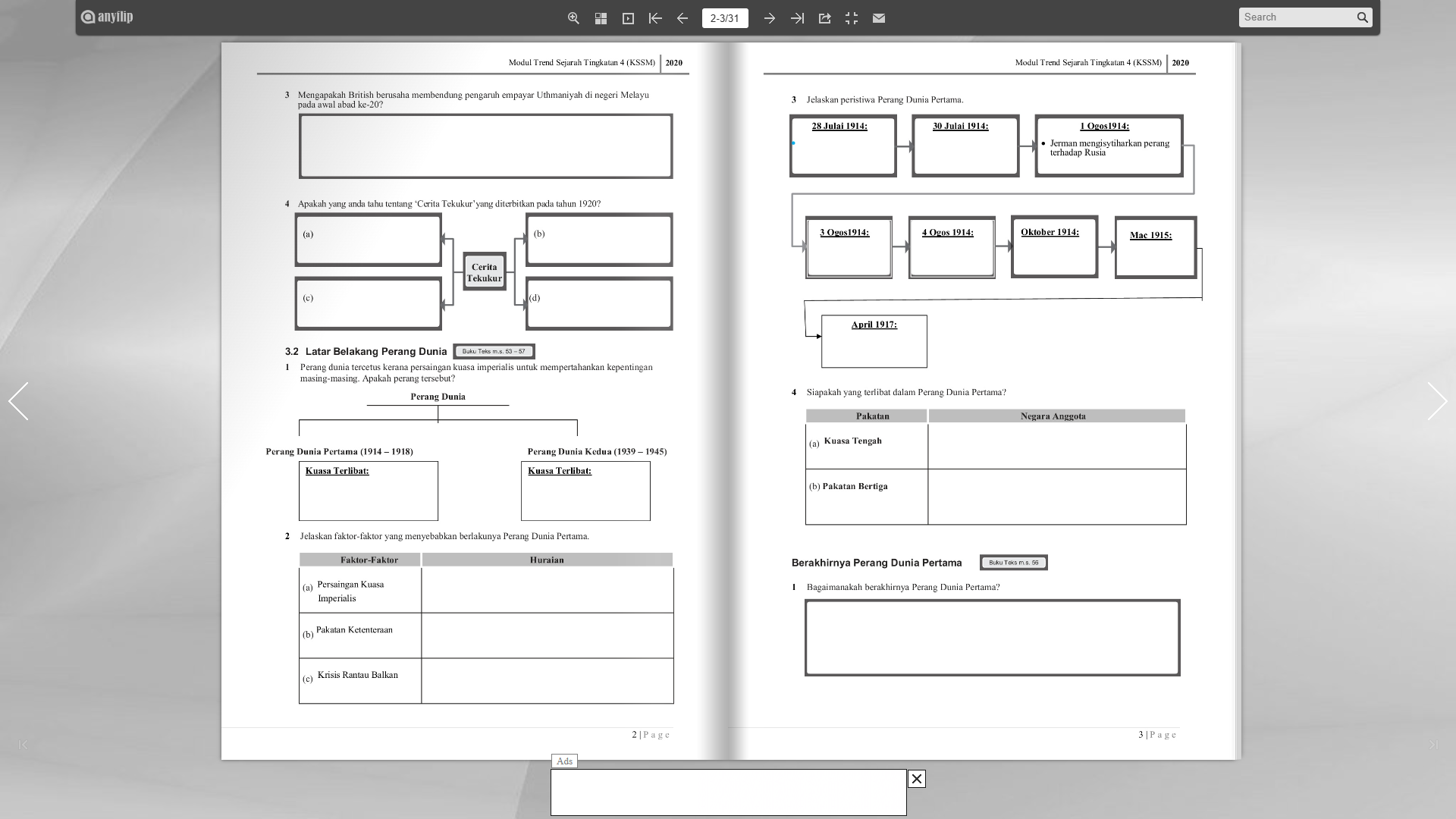This screenshot has height=819, width=1456.
Task: Click the '3 Ogos1914:' box label
Action: [x=844, y=233]
